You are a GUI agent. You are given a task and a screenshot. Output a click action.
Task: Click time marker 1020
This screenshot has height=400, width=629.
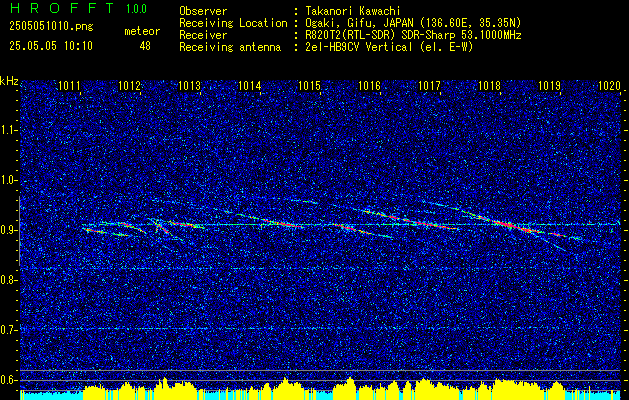pyautogui.click(x=609, y=86)
